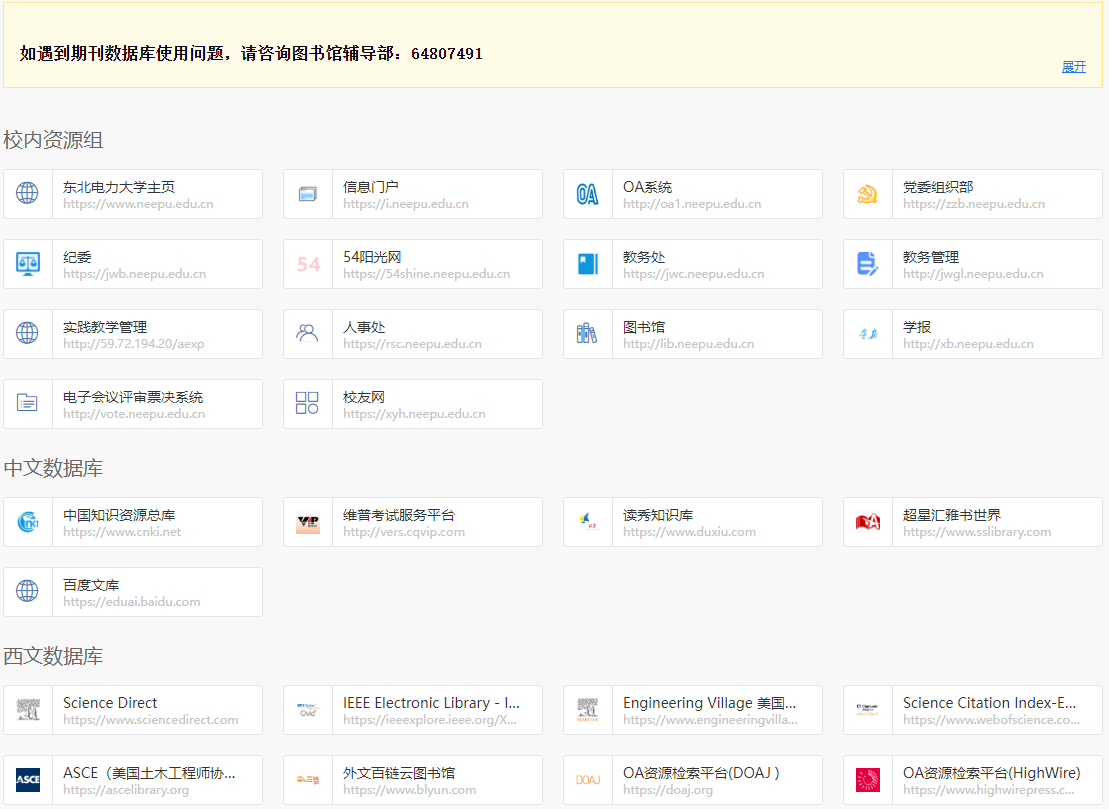Screen dimensions: 1109x809
Task: Click the URL https://54shine.neepu.edu.cn
Action: coord(426,274)
